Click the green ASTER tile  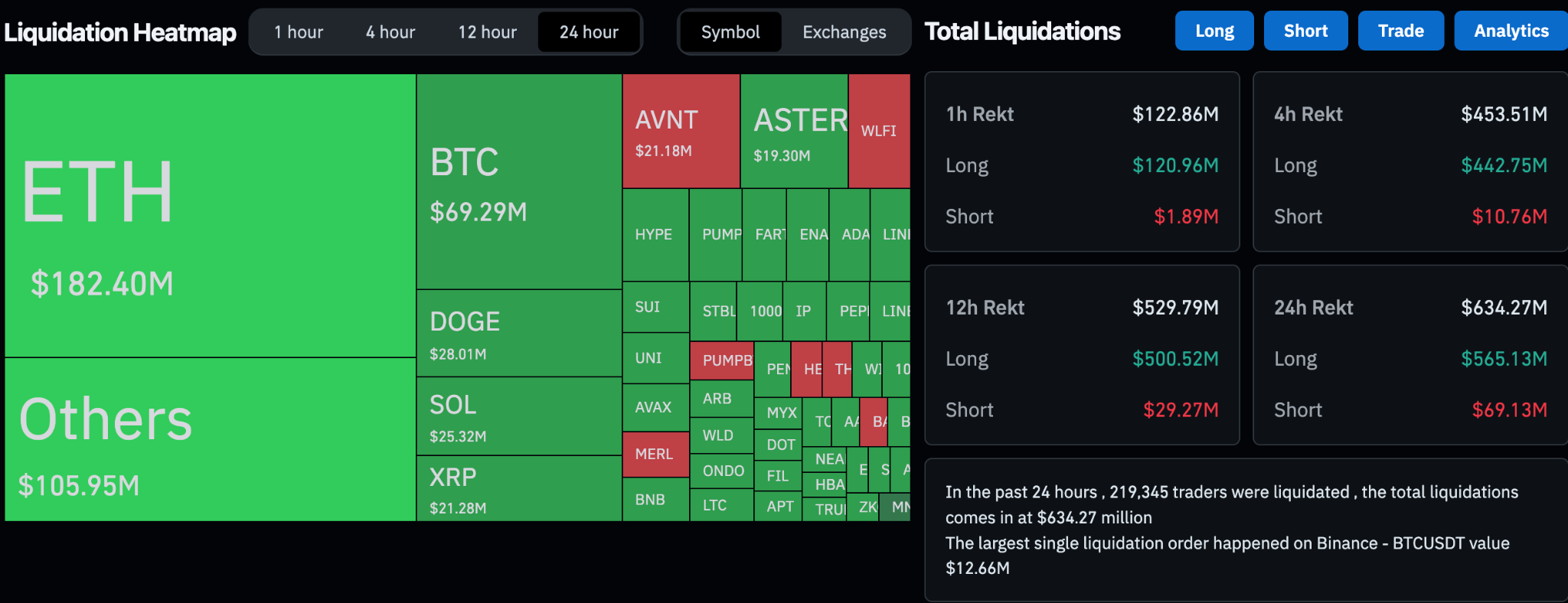pos(794,131)
